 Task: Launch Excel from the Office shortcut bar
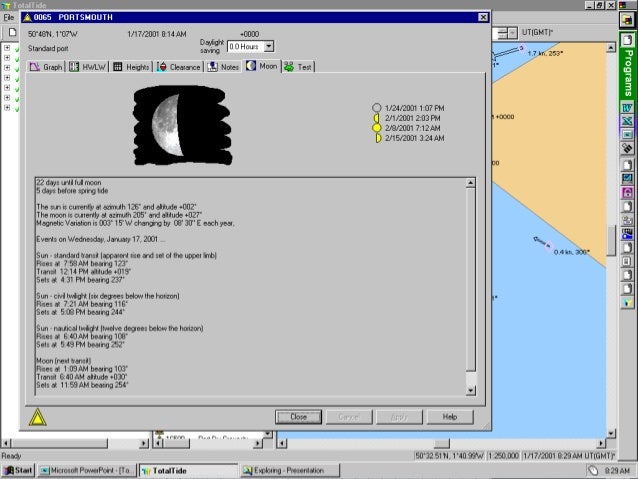pyautogui.click(x=627, y=122)
